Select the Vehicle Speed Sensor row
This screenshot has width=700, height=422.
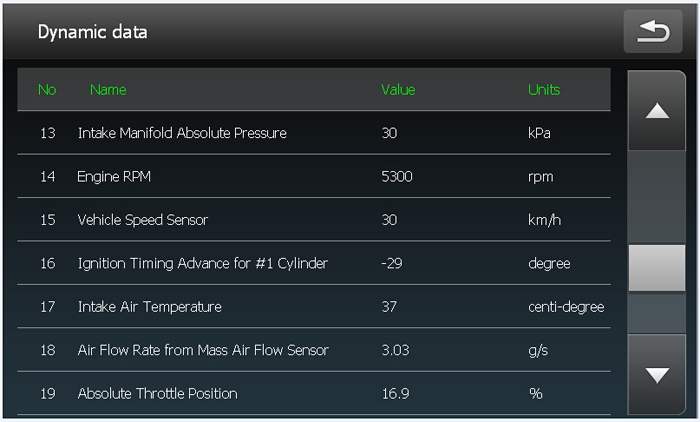[314, 220]
